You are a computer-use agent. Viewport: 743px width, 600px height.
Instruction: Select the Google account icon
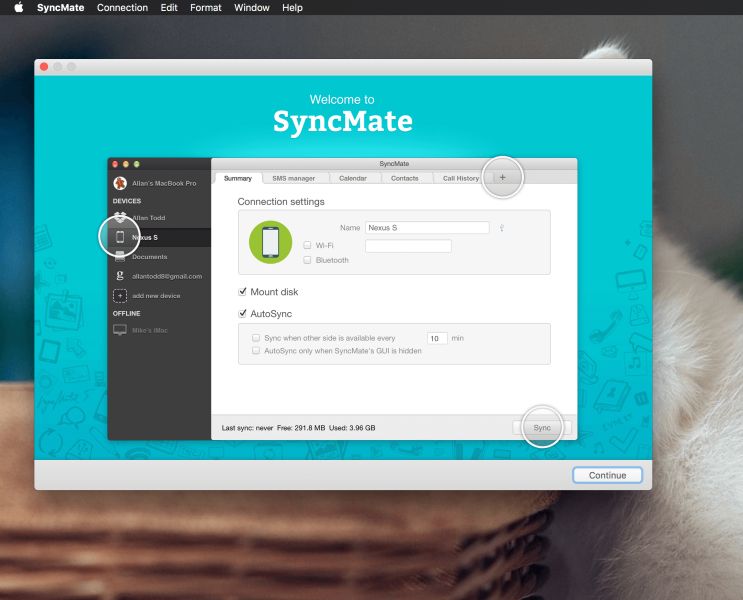pyautogui.click(x=120, y=276)
